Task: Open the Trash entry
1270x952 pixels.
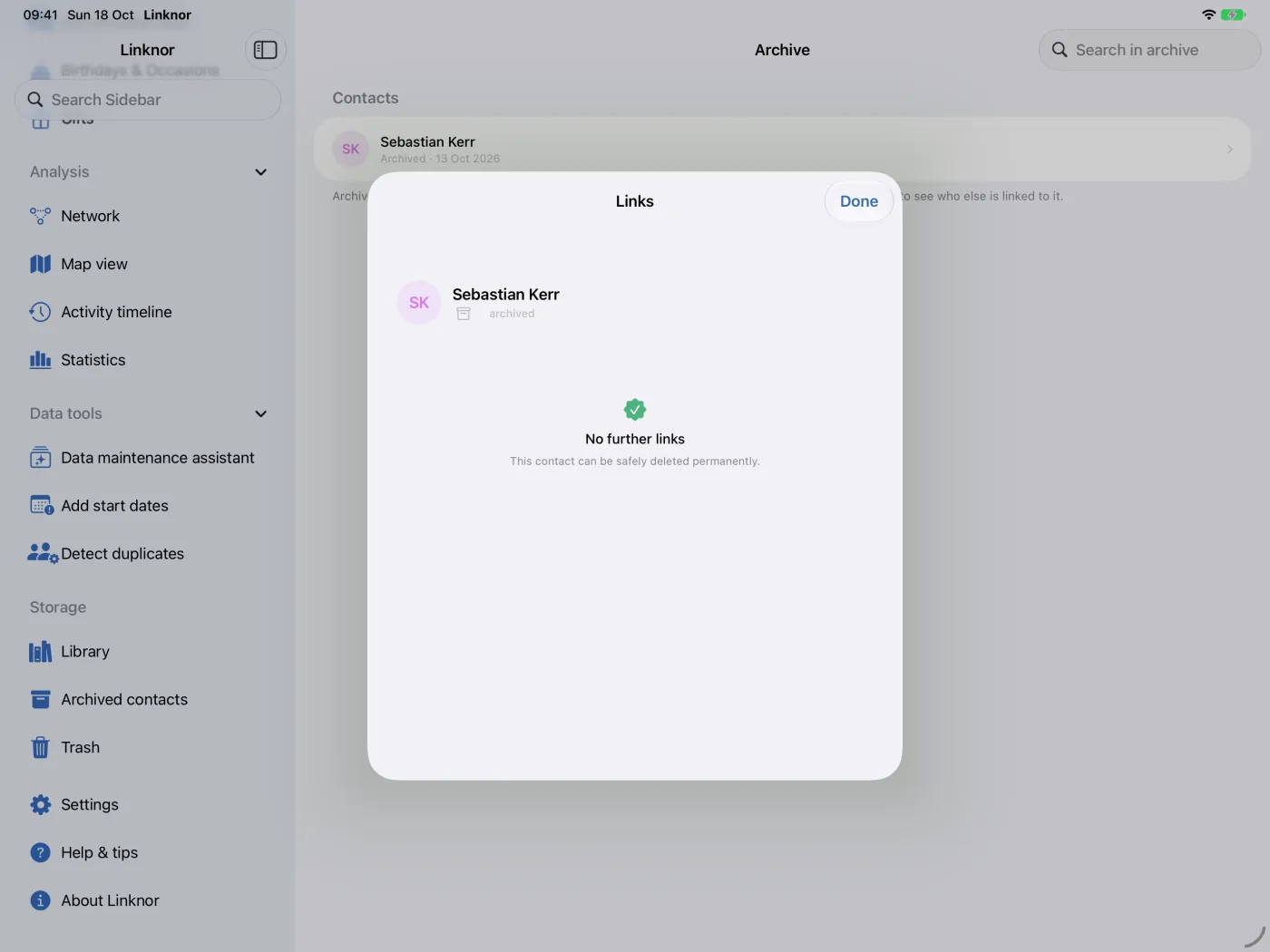Action: click(148, 748)
